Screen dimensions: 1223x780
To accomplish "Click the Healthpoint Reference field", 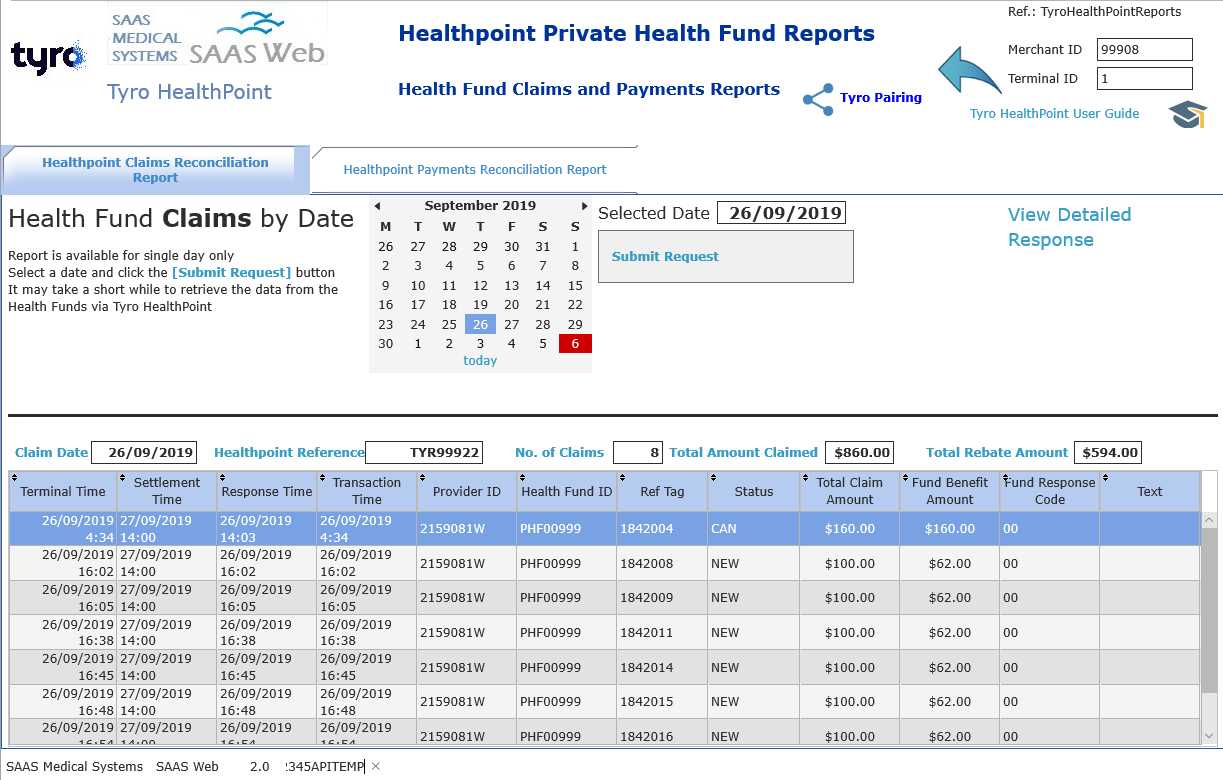I will click(x=424, y=453).
